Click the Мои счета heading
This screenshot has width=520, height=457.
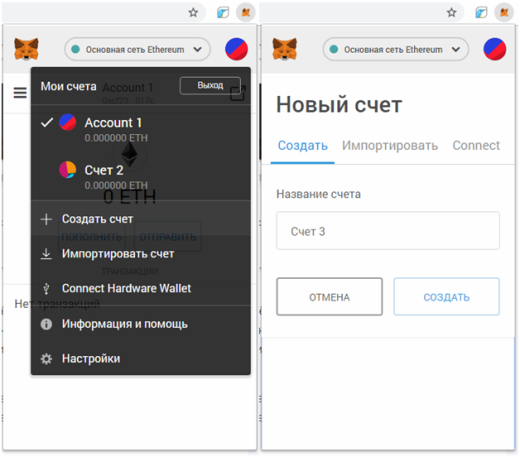(68, 86)
